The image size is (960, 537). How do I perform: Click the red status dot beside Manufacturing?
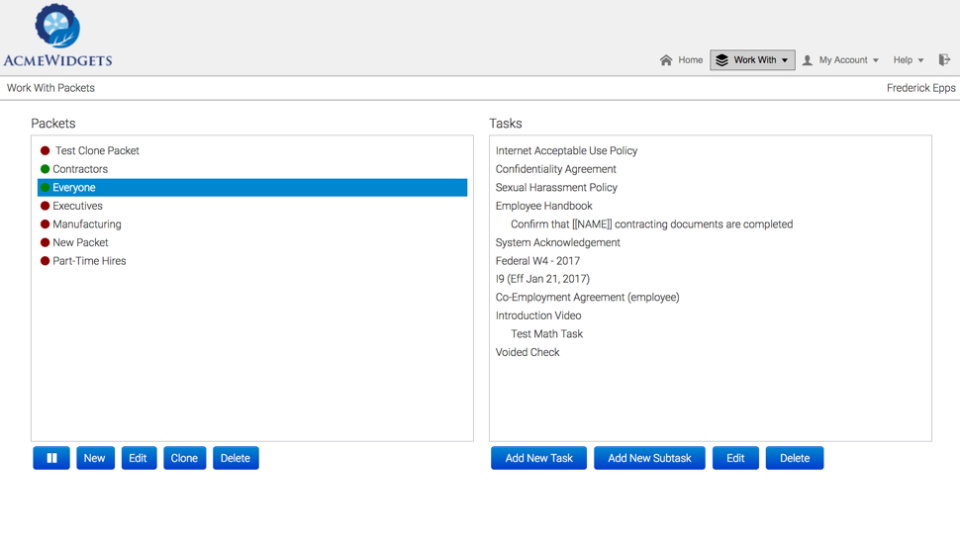coord(45,224)
